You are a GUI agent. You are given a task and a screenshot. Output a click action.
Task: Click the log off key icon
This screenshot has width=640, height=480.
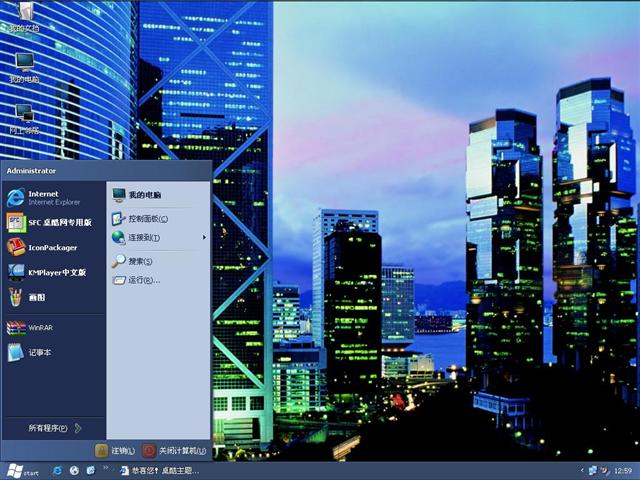pyautogui.click(x=101, y=451)
